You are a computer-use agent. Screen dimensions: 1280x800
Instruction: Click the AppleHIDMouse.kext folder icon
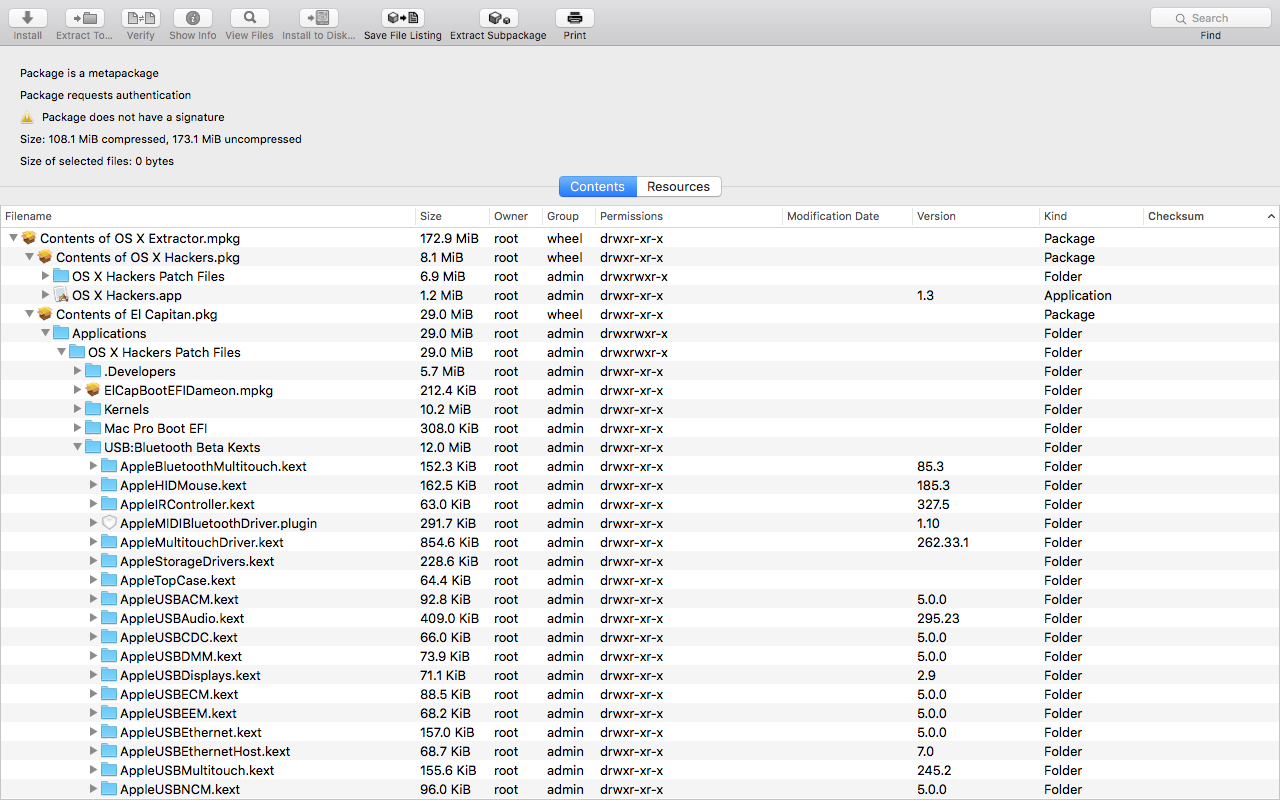tap(109, 485)
